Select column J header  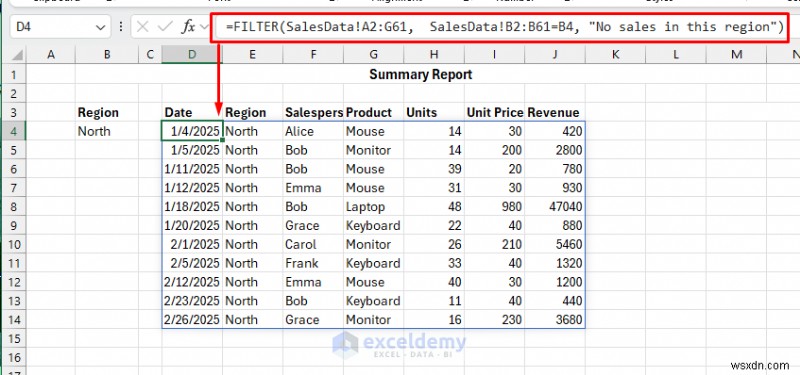[x=555, y=55]
